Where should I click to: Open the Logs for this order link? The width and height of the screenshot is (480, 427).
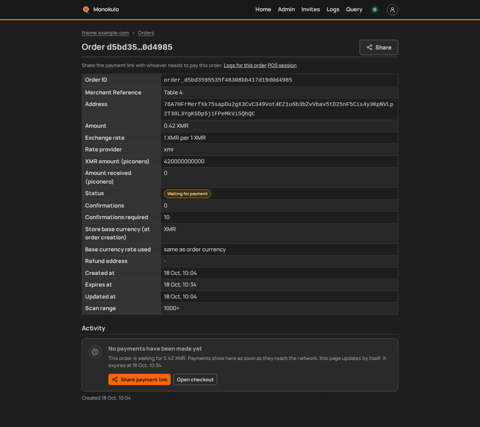pyautogui.click(x=245, y=65)
